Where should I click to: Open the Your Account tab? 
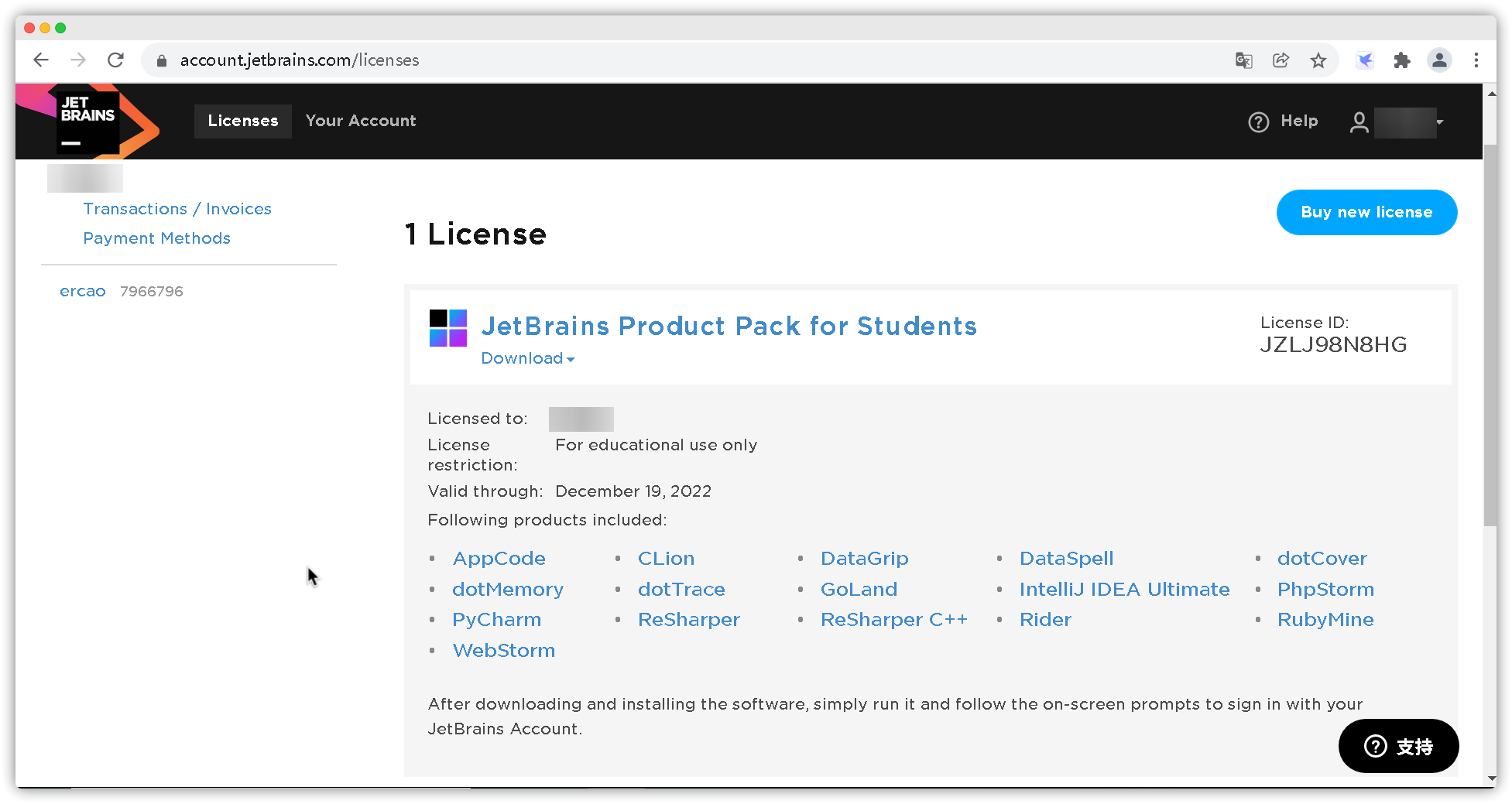(x=361, y=121)
